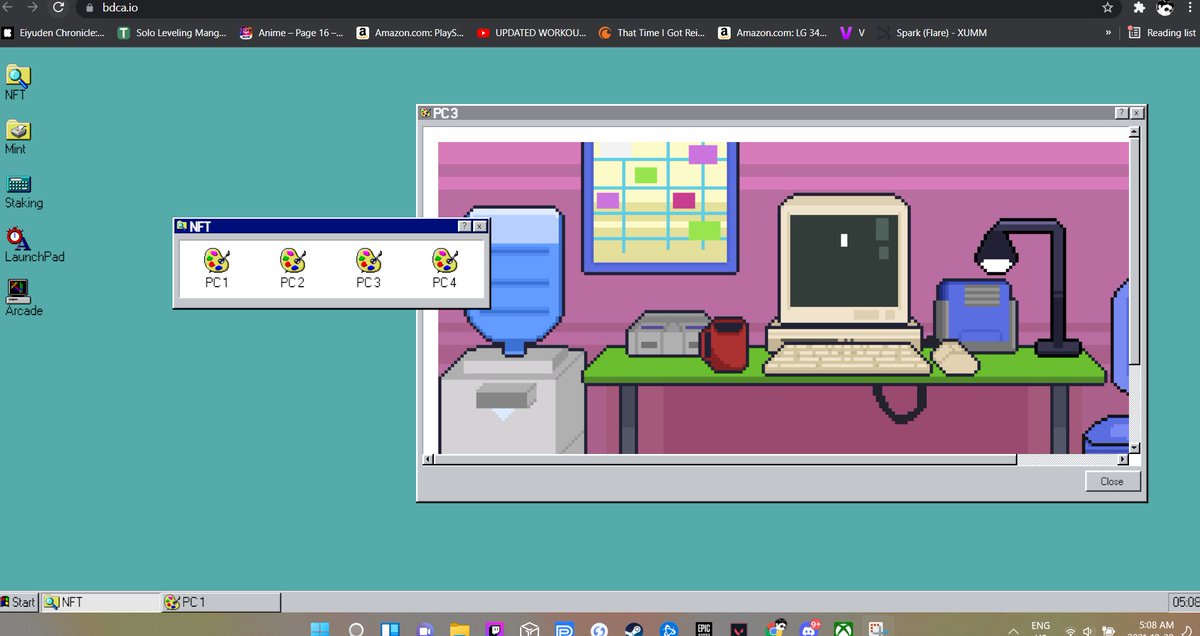Switch to NFT taskbar item
Viewport: 1200px width, 636px height.
tap(101, 602)
